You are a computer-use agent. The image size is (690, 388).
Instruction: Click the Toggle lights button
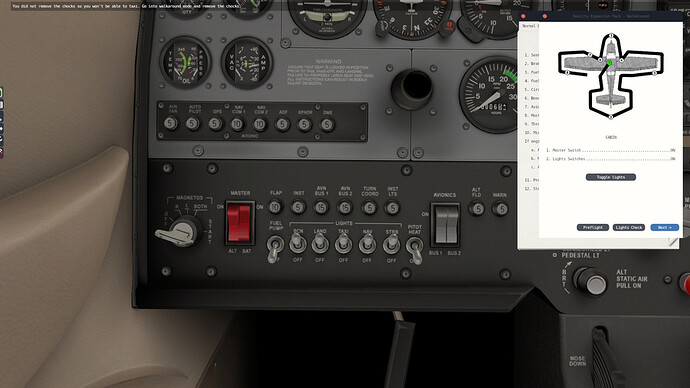611,177
